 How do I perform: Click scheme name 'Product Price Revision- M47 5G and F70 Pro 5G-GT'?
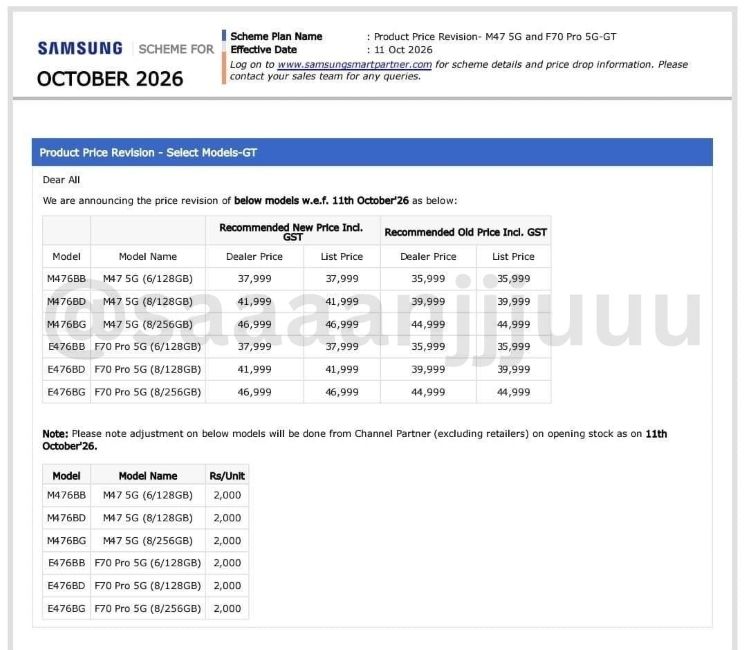[x=495, y=36]
